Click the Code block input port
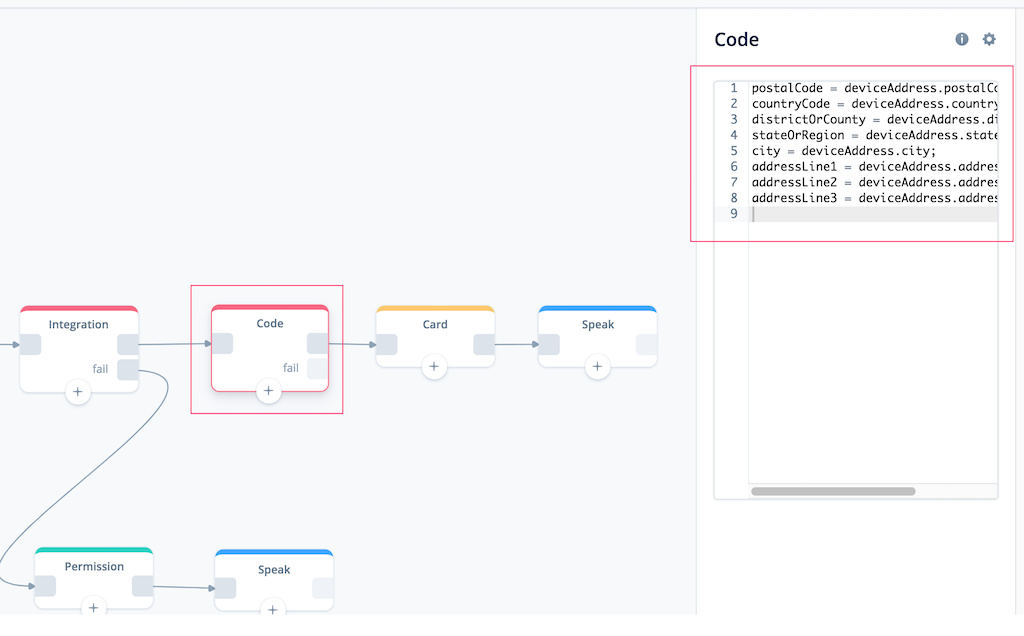The width and height of the screenshot is (1024, 636). (222, 343)
